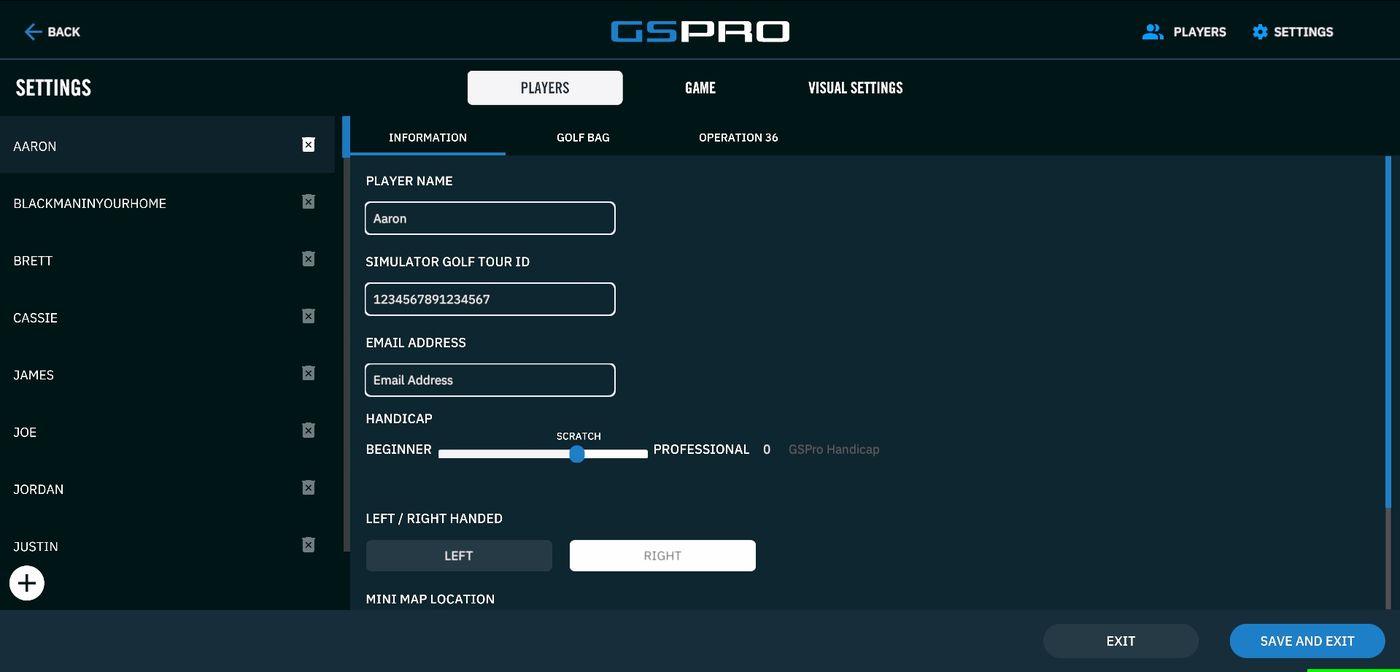Delete player BLACKMANINYOURHOME with trash icon

coord(308,202)
